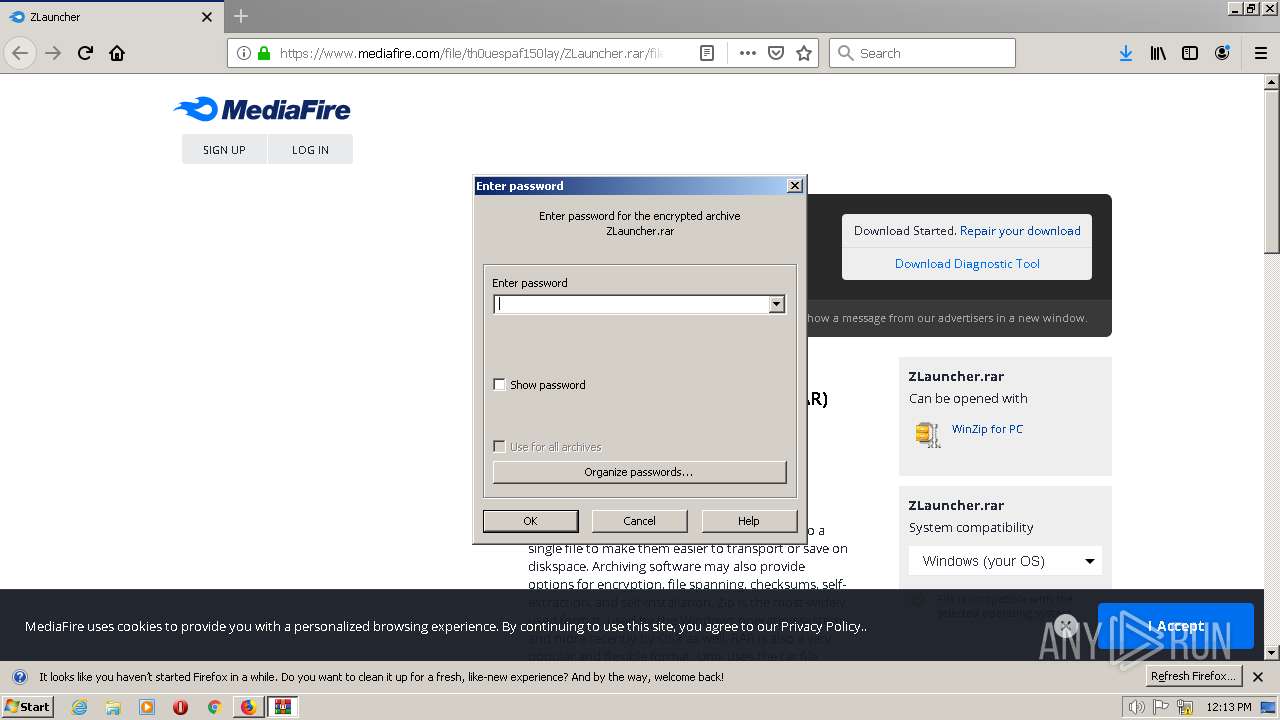Image resolution: width=1280 pixels, height=720 pixels.
Task: Show site information icon in address bar
Action: [244, 53]
